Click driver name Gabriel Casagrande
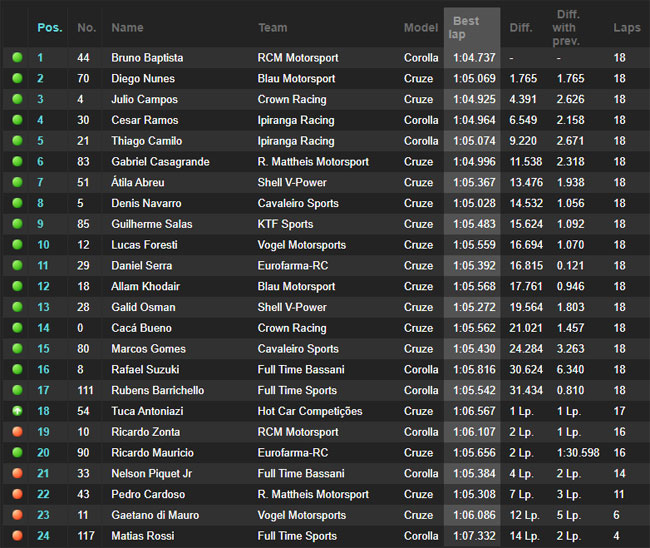This screenshot has height=548, width=650. coord(160,162)
